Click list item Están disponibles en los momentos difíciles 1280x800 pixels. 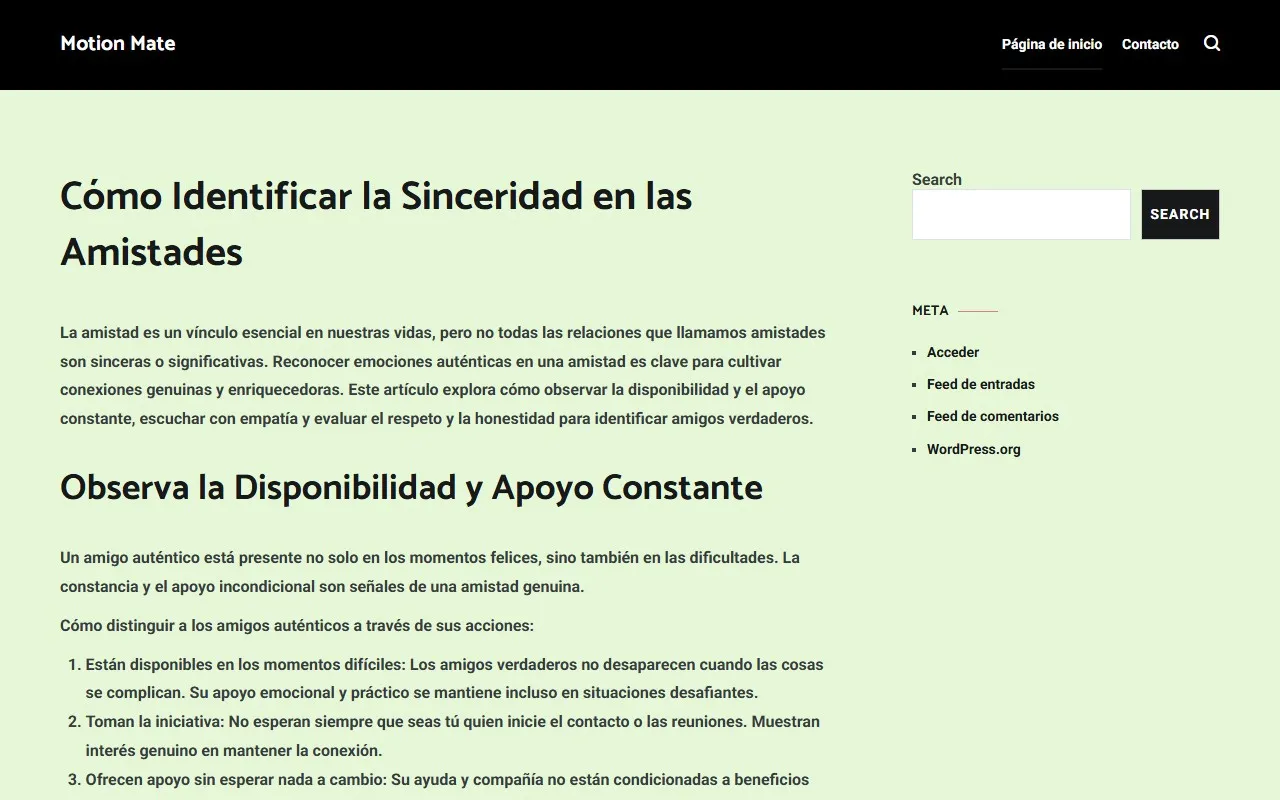click(454, 678)
